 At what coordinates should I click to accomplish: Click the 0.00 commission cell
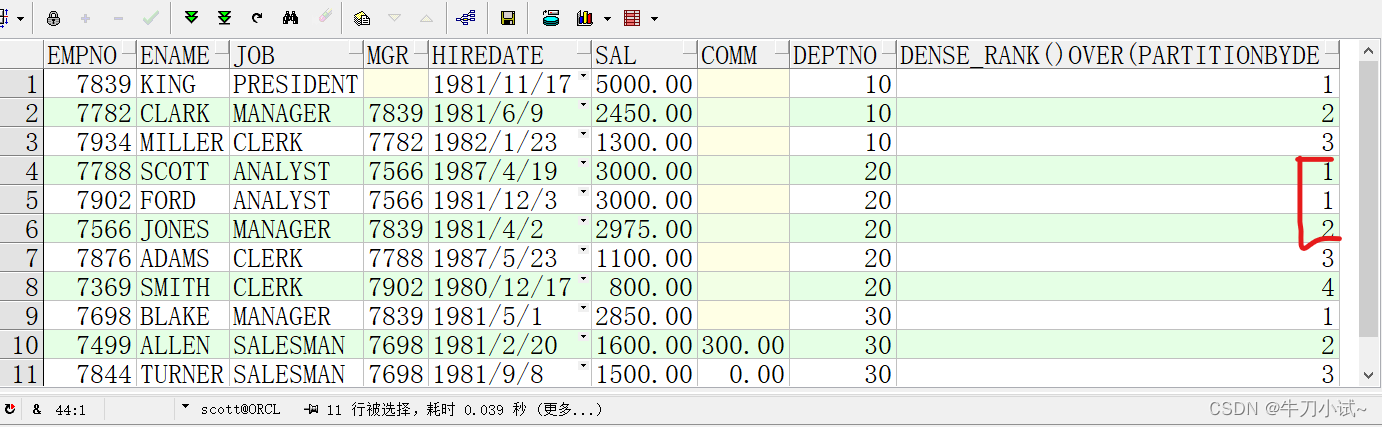[743, 374]
